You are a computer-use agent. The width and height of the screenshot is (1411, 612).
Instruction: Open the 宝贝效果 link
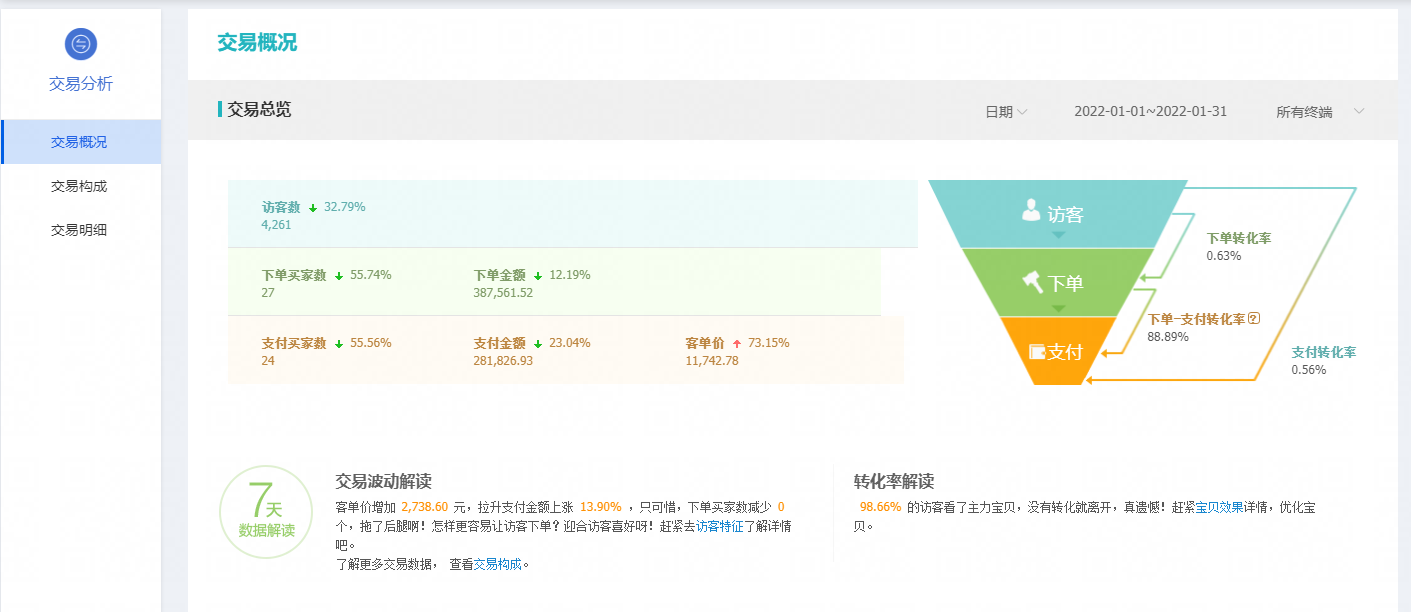click(1219, 507)
